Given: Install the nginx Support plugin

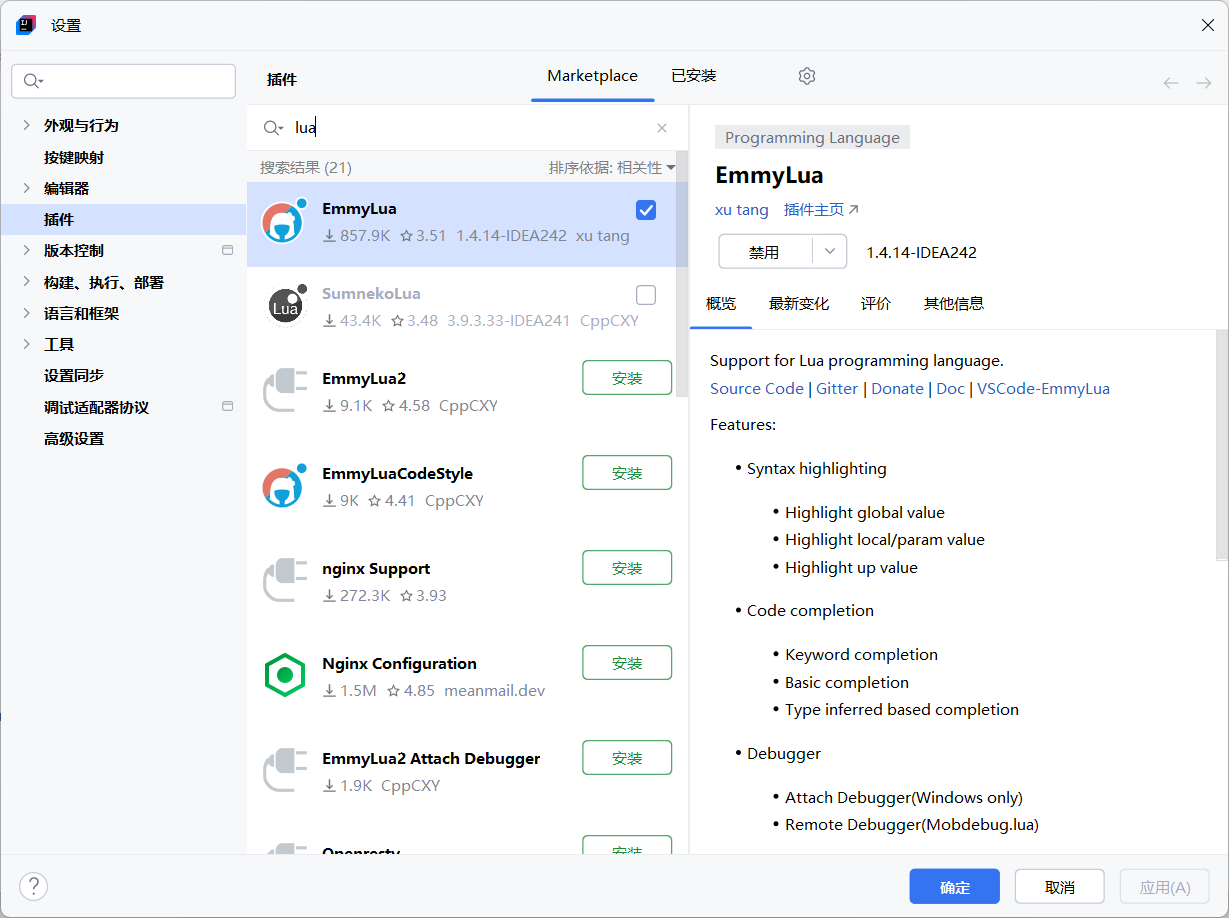Looking at the screenshot, I should (x=627, y=567).
